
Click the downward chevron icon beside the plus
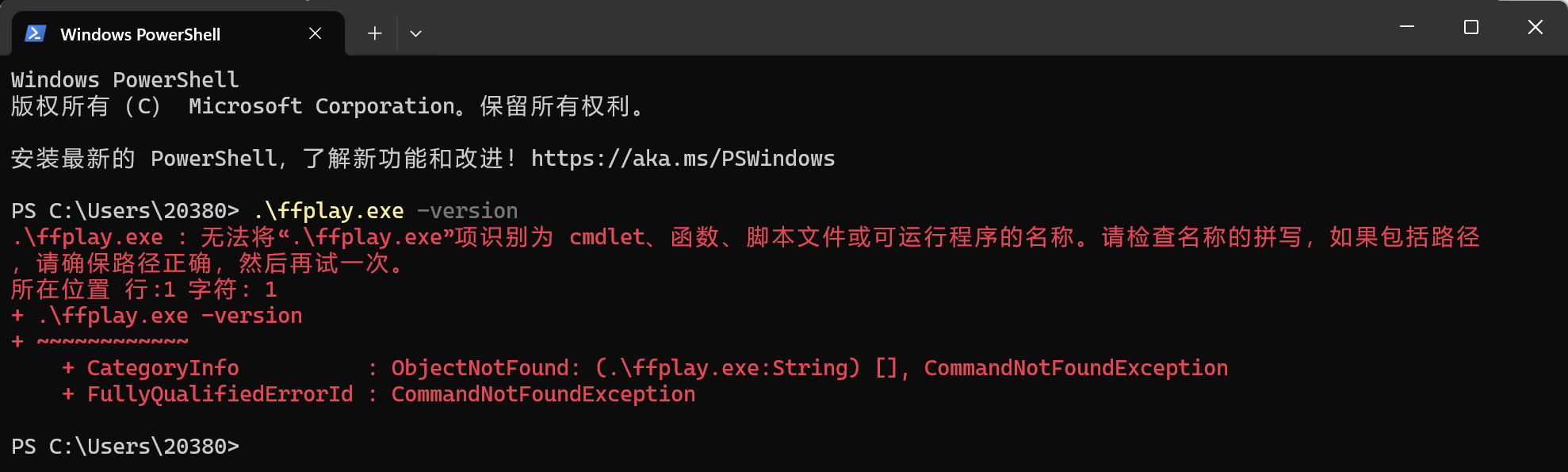pyautogui.click(x=416, y=33)
